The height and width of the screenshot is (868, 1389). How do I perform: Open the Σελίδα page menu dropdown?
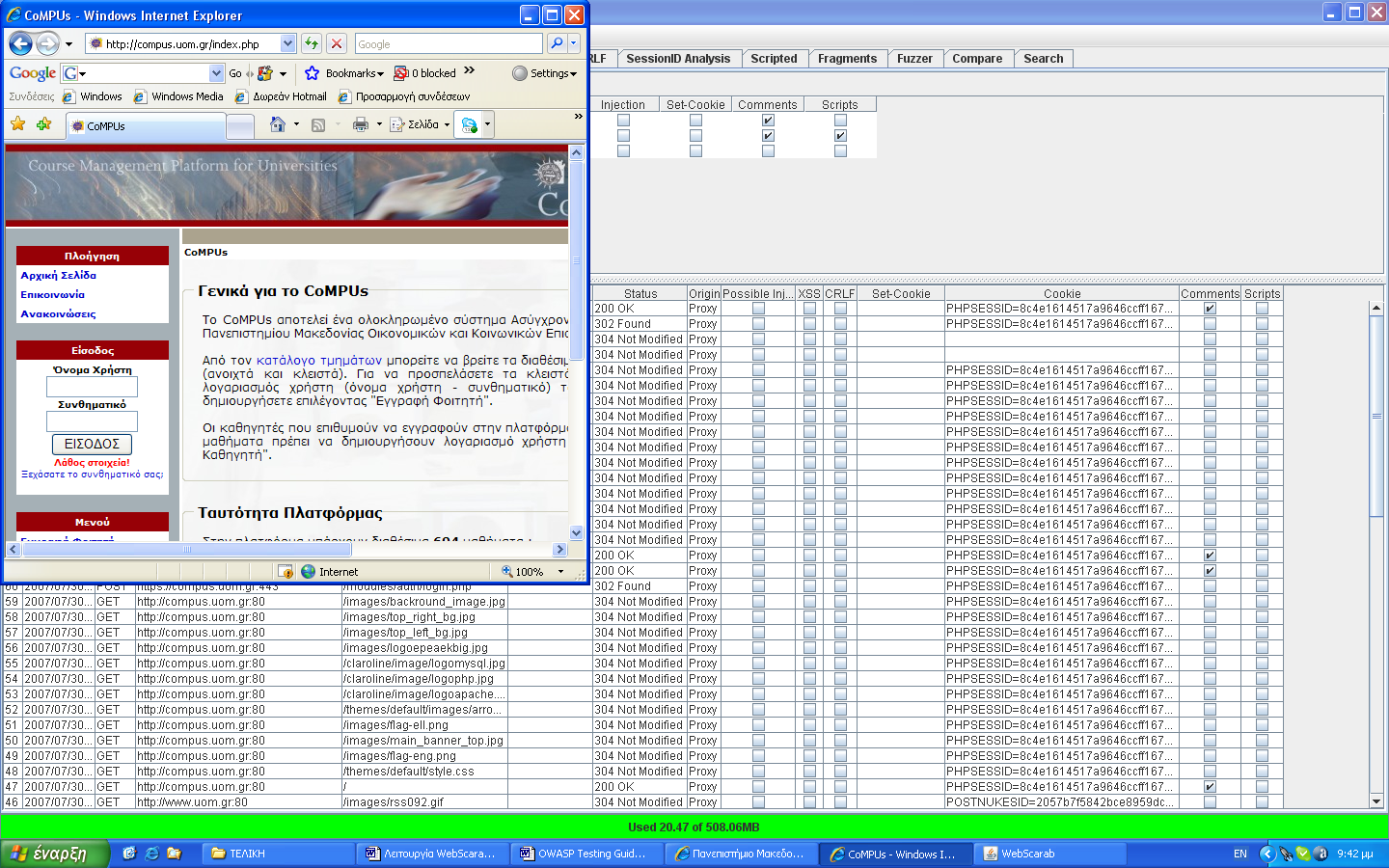pyautogui.click(x=447, y=124)
